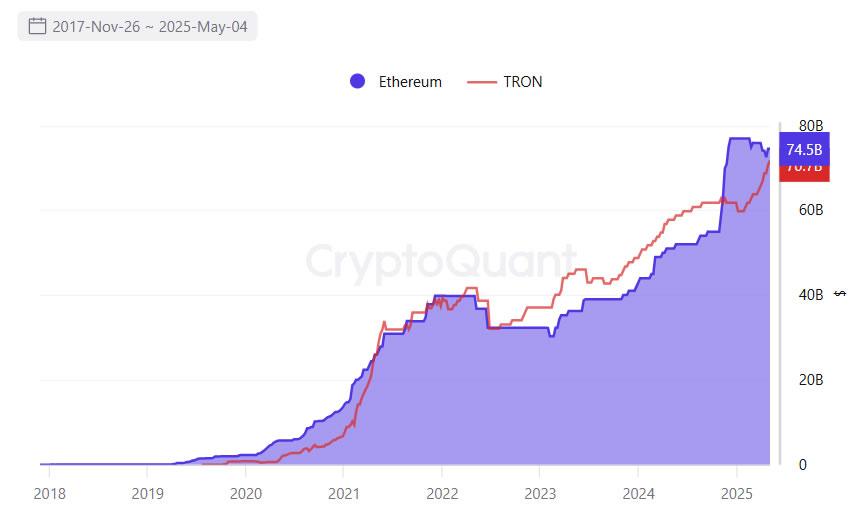Select the 2025 x-axis marker
Image resolution: width=864 pixels, height=523 pixels.
(x=736, y=493)
